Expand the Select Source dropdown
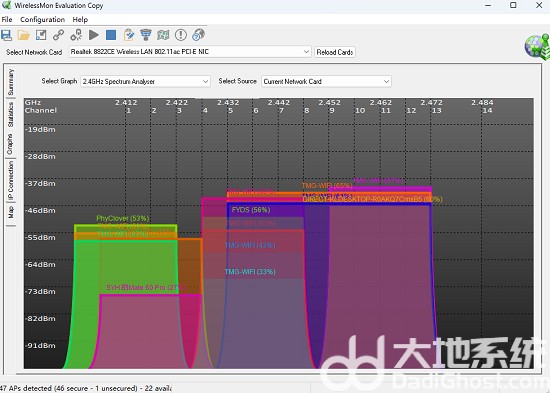The image size is (550, 393). pos(326,81)
